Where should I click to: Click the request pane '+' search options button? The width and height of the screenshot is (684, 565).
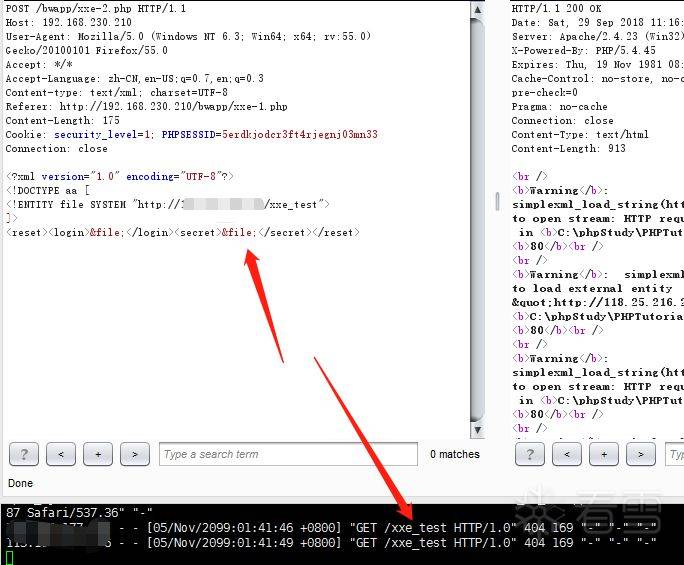[x=98, y=454]
